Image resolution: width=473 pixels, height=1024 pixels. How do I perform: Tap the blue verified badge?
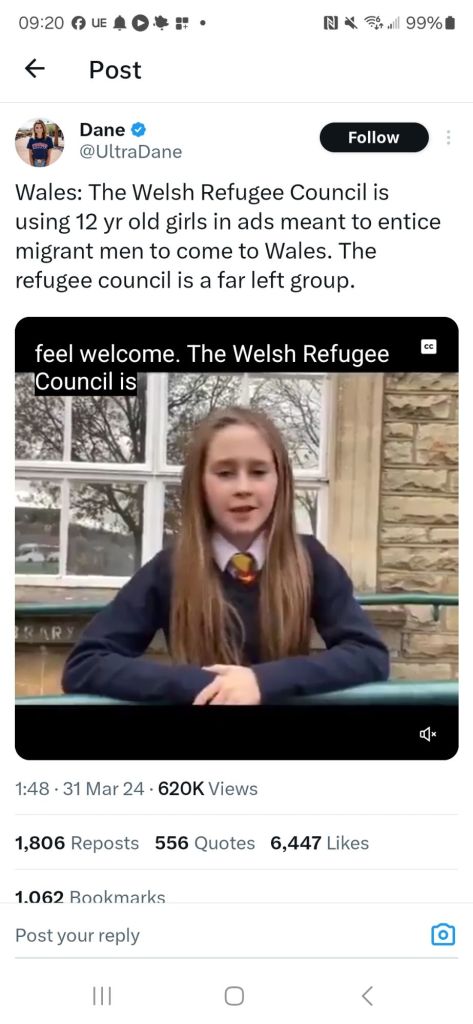[139, 130]
